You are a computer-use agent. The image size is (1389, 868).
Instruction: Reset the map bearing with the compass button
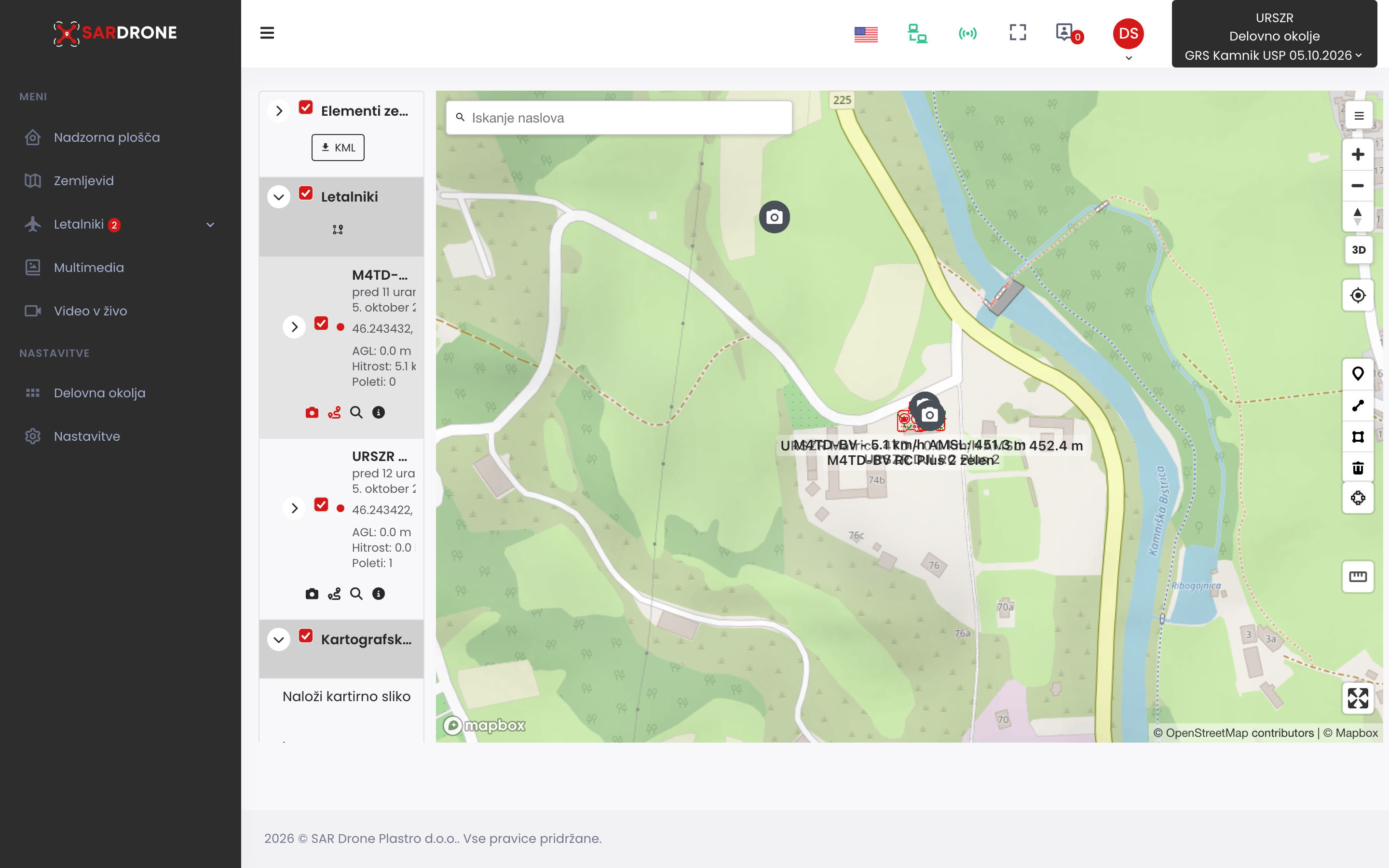[1358, 217]
